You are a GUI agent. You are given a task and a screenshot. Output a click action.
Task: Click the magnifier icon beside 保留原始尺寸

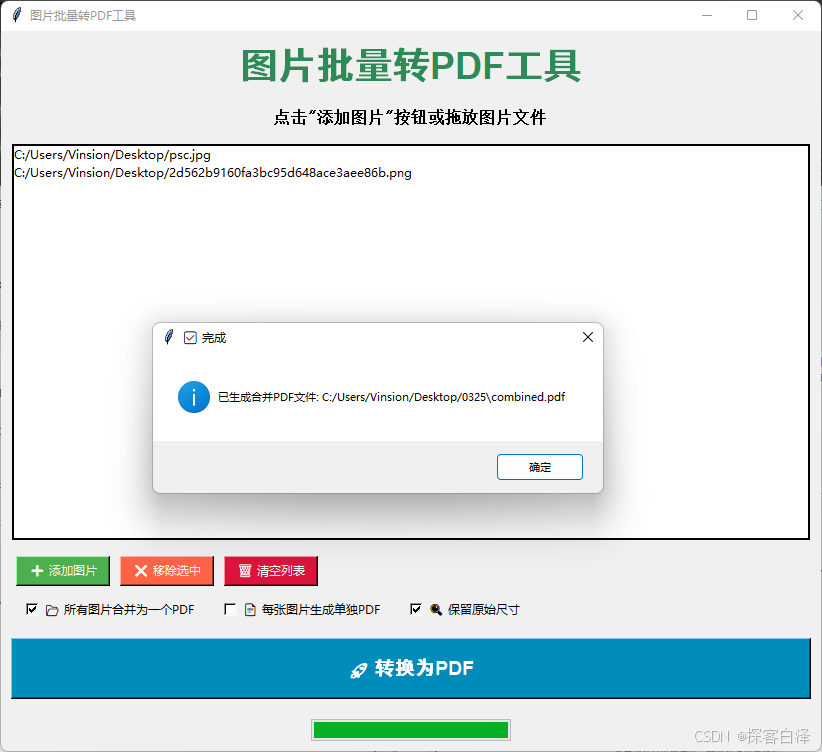pyautogui.click(x=436, y=609)
